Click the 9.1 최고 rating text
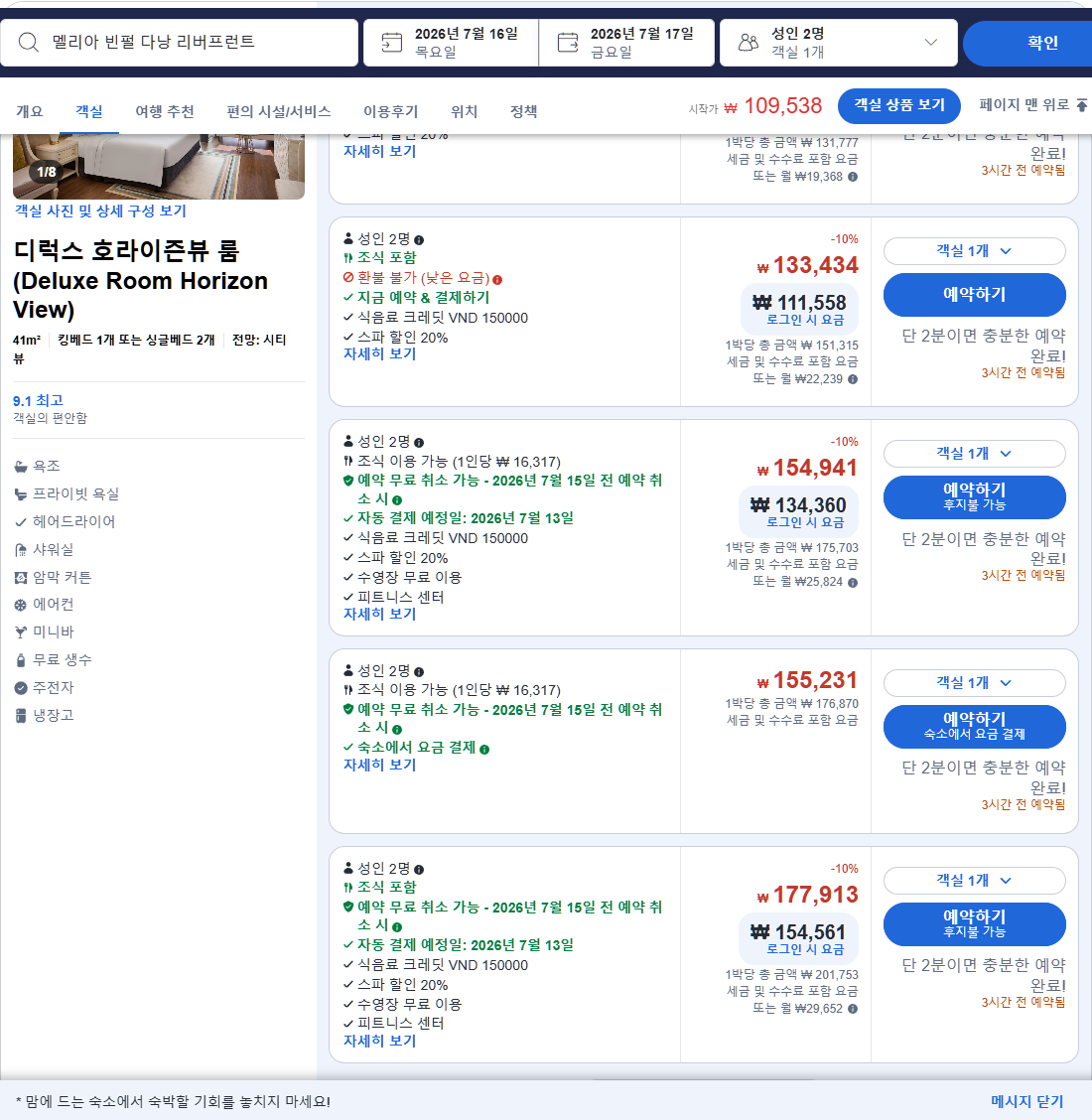This screenshot has height=1120, width=1092. pos(39,401)
